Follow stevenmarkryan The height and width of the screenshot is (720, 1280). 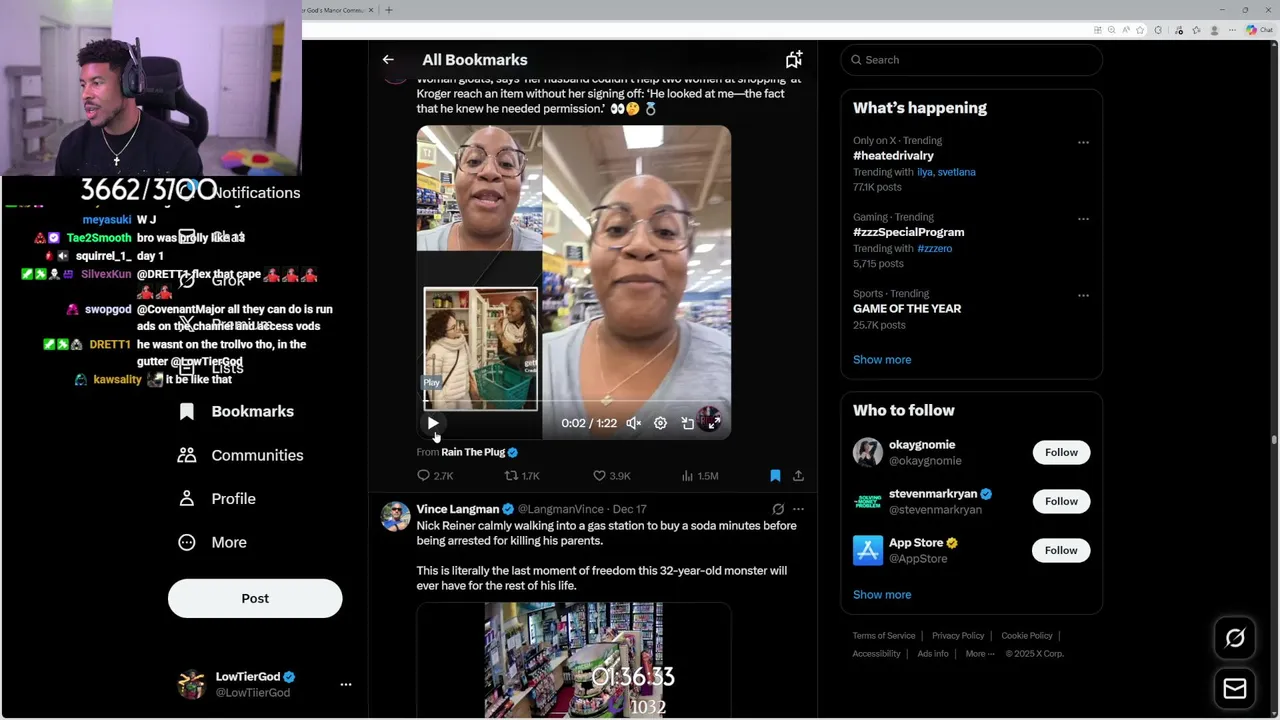tap(1061, 501)
